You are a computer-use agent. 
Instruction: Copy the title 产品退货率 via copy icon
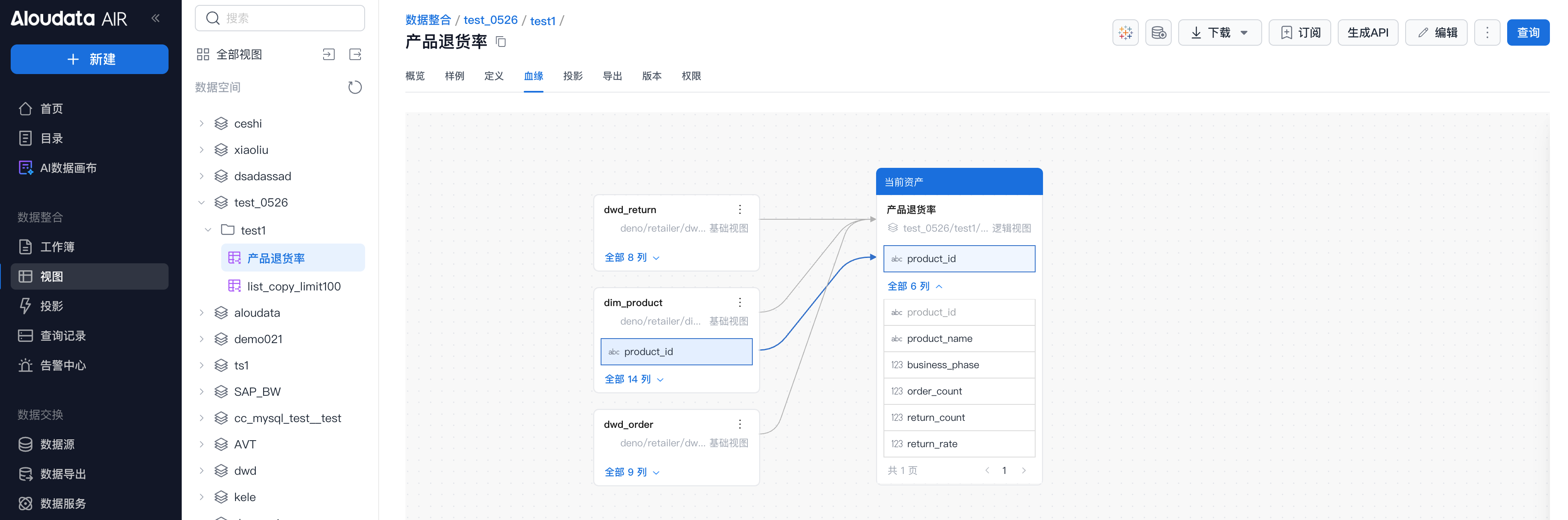pyautogui.click(x=501, y=42)
